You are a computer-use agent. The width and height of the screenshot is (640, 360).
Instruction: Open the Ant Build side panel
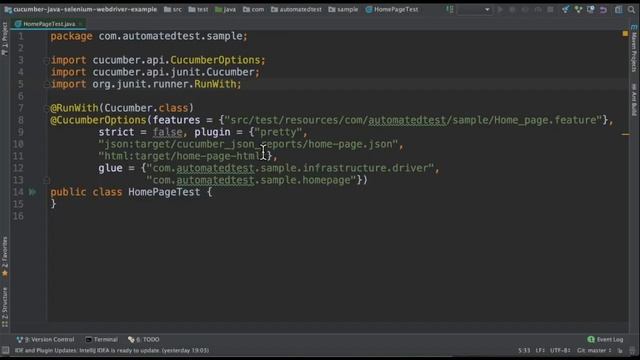[x=634, y=100]
